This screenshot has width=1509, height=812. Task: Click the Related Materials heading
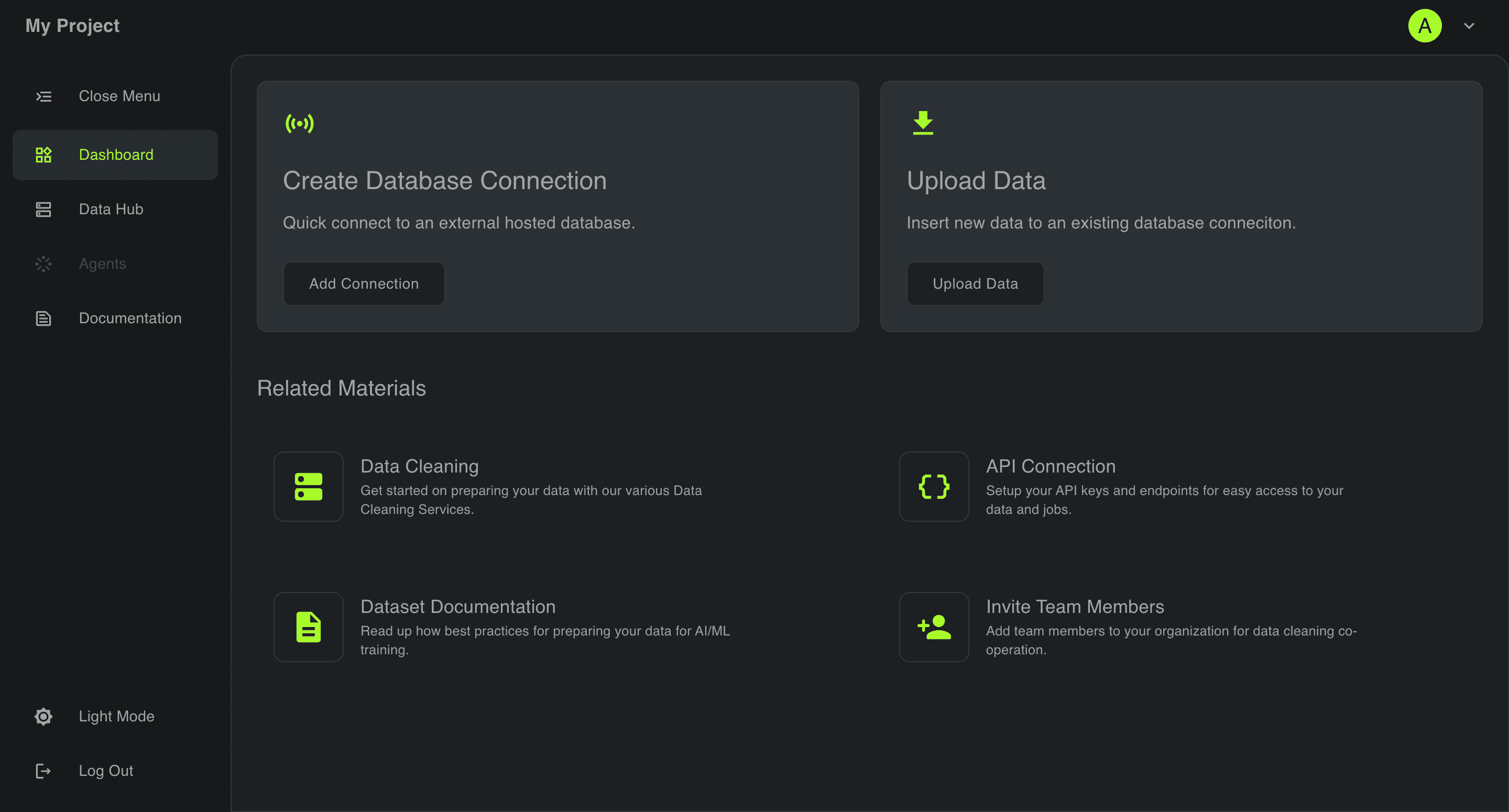[342, 388]
